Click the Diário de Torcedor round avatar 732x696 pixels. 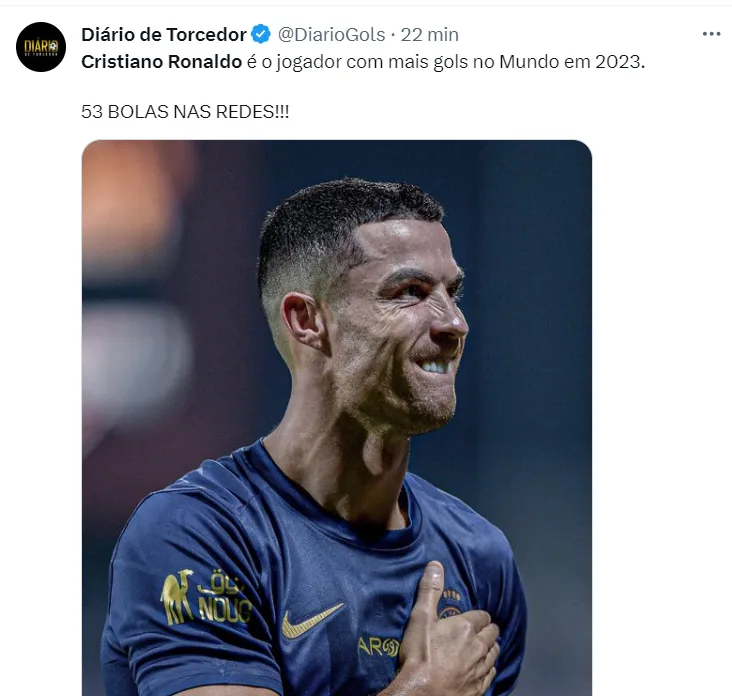click(x=41, y=47)
